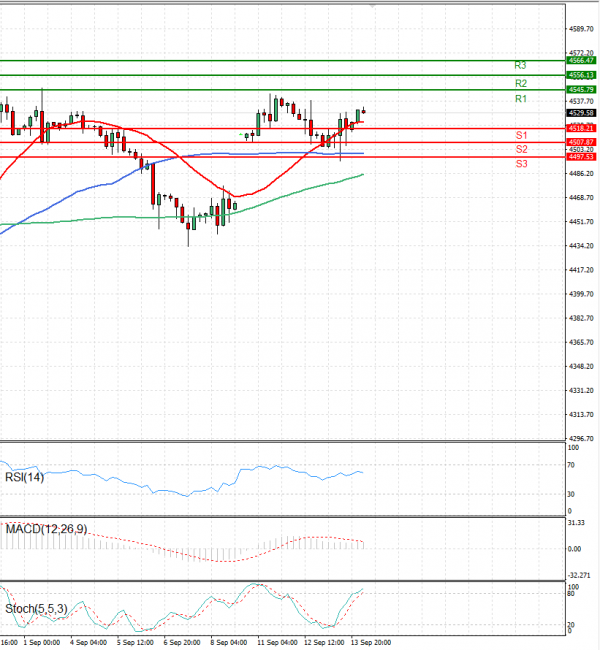Click the R3 resistance label
Viewport: 600px width, 650px height.
520,65
